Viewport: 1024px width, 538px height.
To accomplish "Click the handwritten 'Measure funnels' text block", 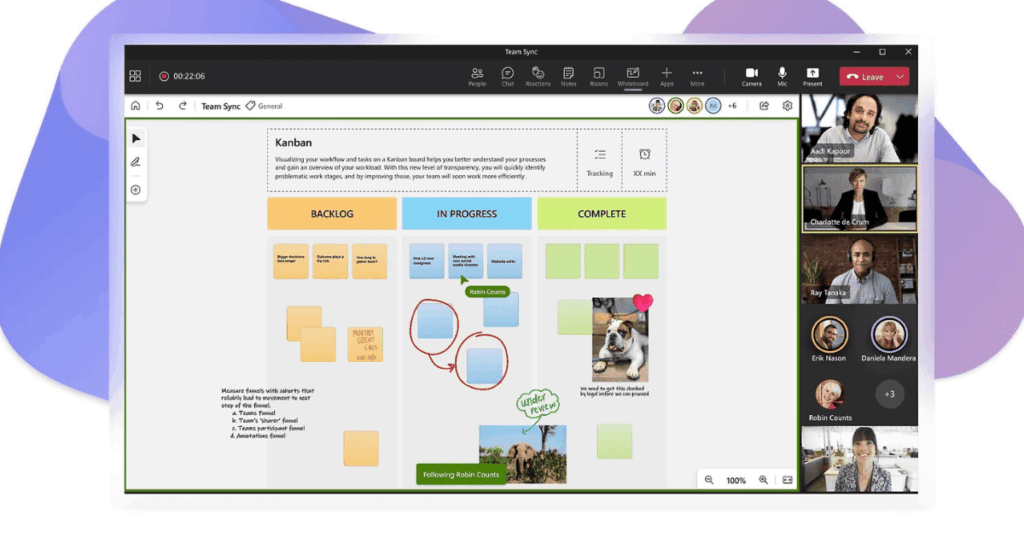I will [x=268, y=413].
